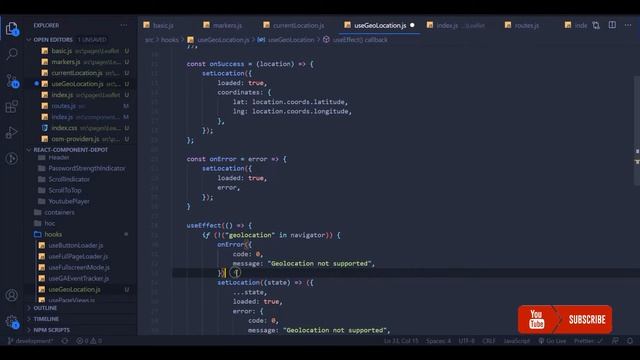
Task: Open editor more actions ellipsis
Action: click(628, 25)
